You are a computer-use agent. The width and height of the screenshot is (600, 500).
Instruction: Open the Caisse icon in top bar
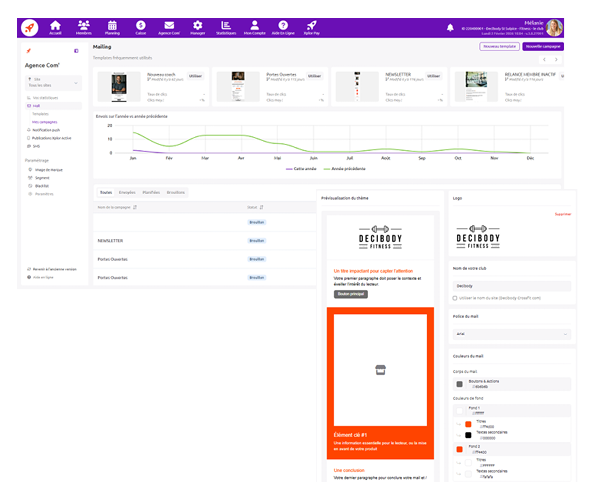coord(140,26)
